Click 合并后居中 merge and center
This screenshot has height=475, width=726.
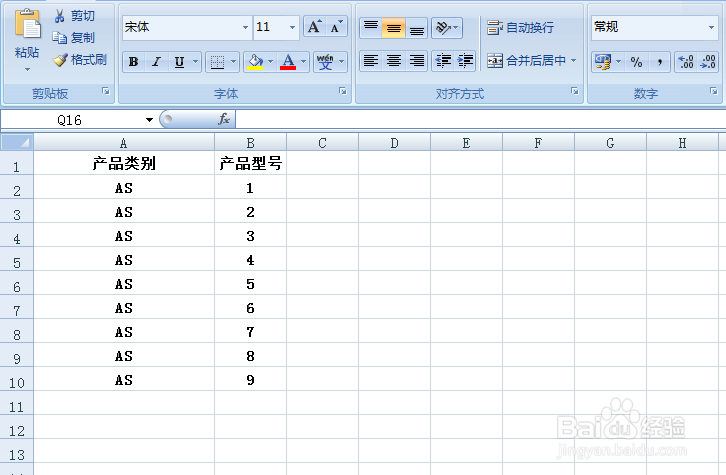(526, 61)
